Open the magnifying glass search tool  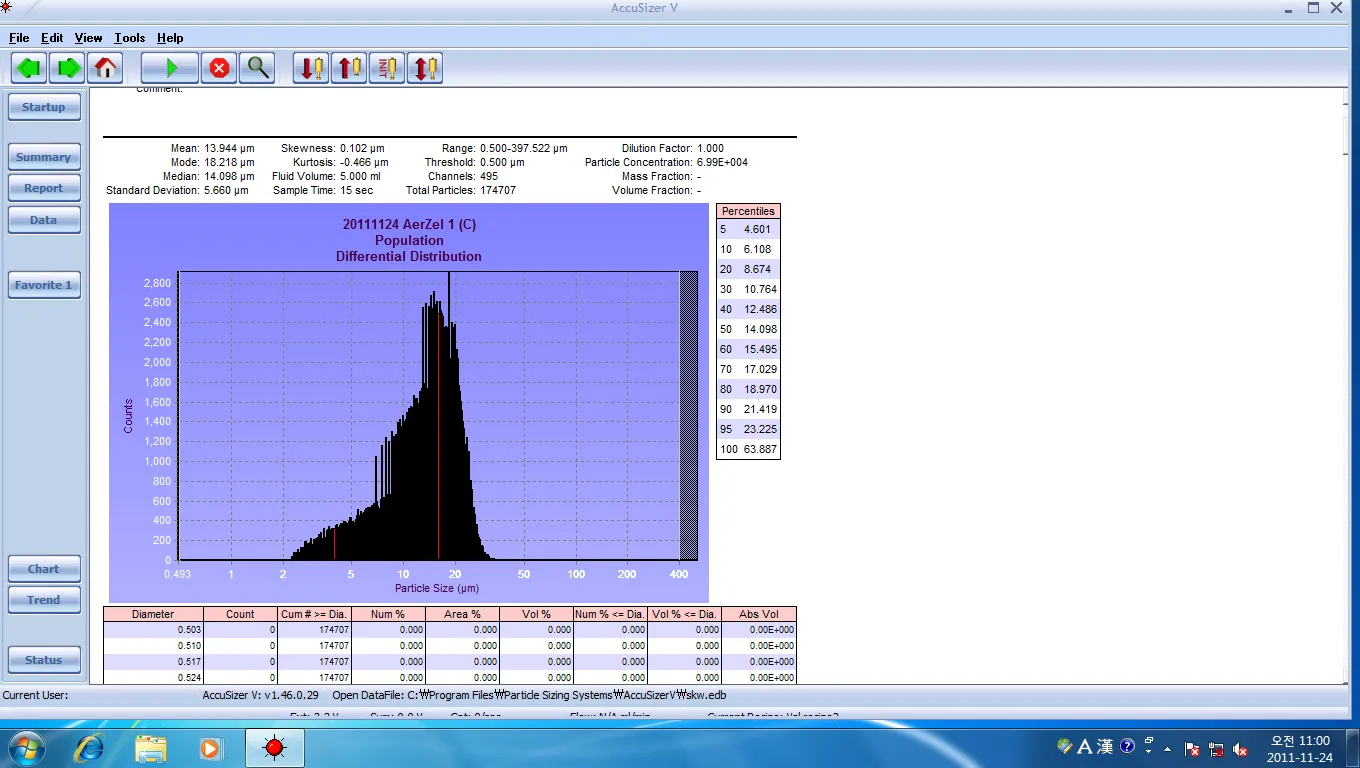click(257, 68)
